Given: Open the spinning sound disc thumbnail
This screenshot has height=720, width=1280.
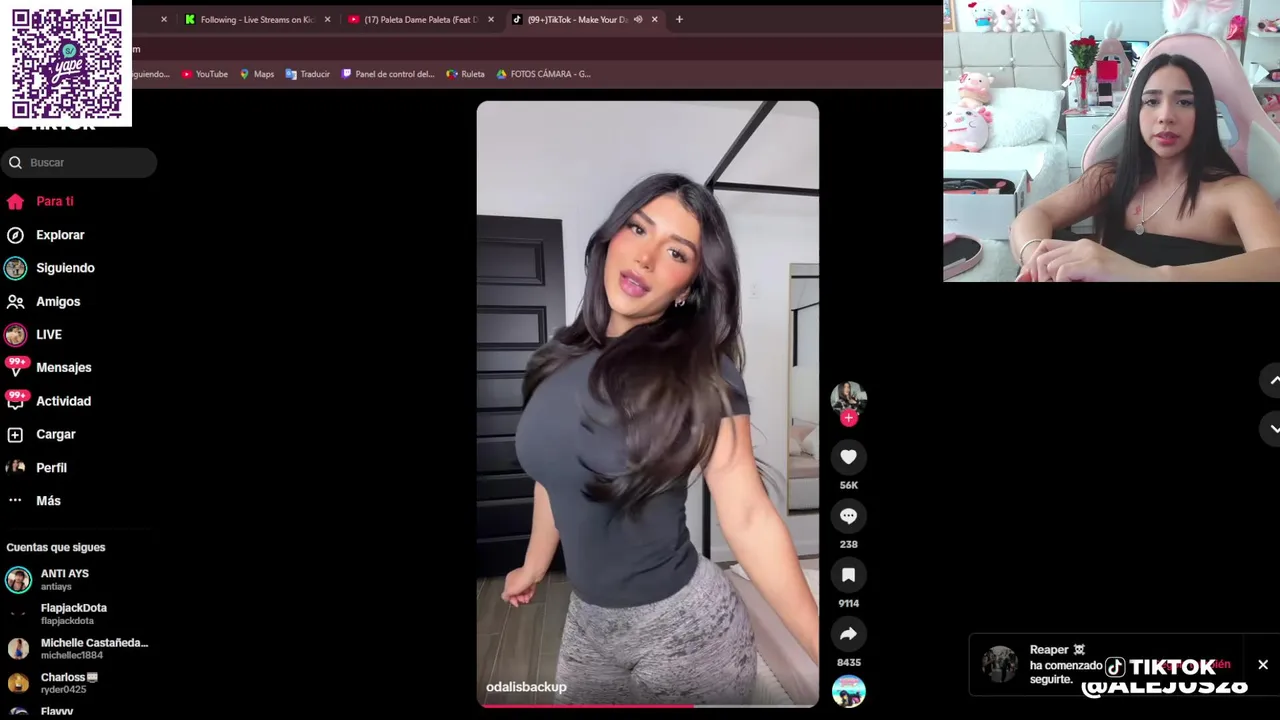Looking at the screenshot, I should point(848,692).
